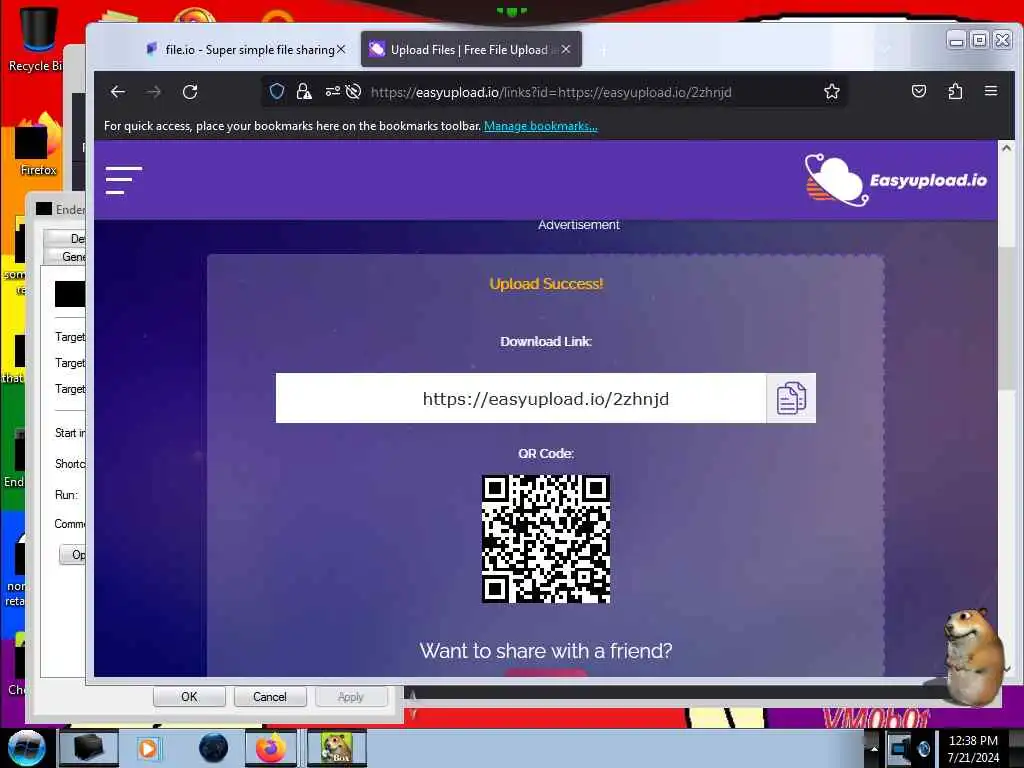Select the download link text field

521,398
